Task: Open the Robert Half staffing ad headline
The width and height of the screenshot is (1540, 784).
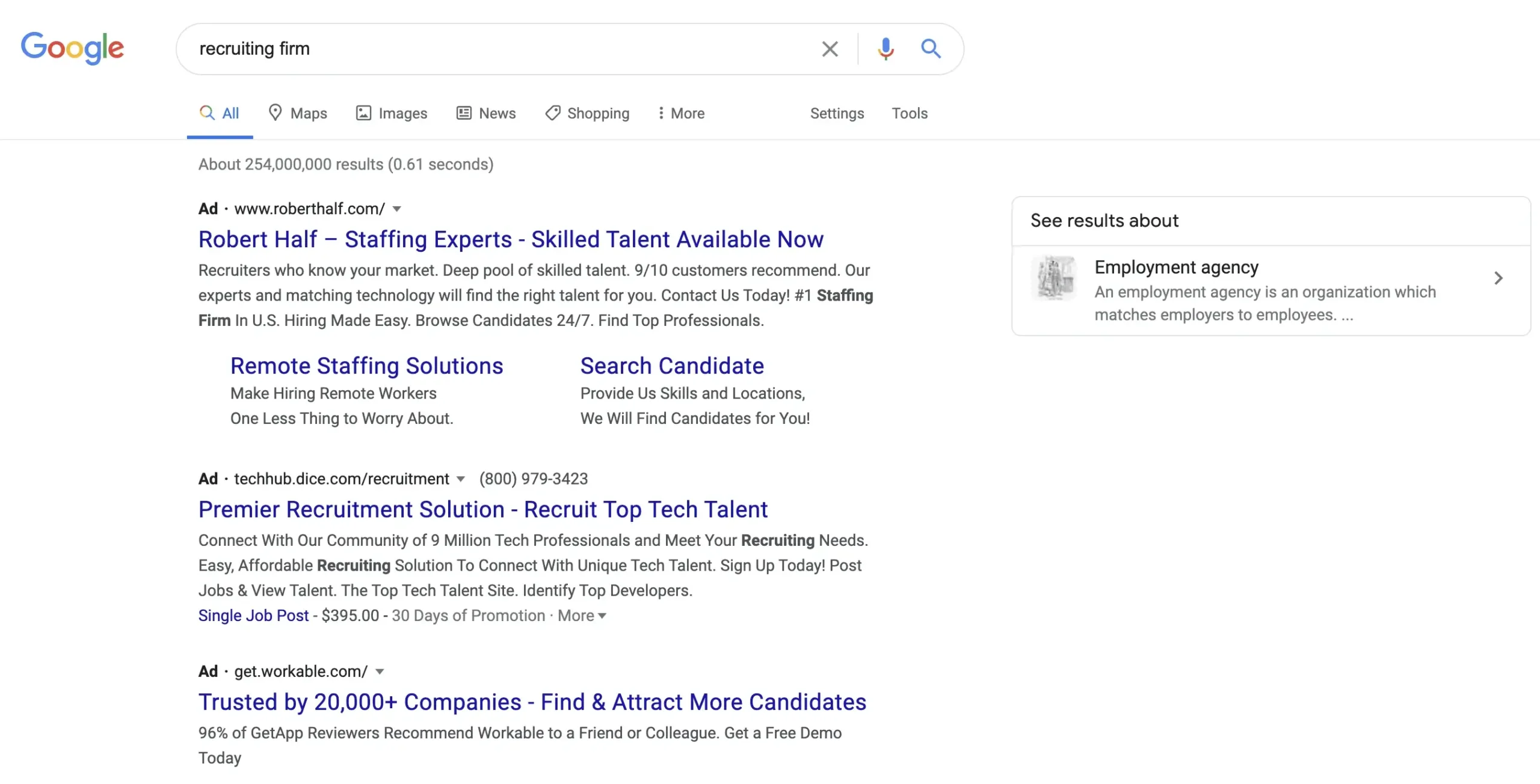Action: (x=511, y=239)
